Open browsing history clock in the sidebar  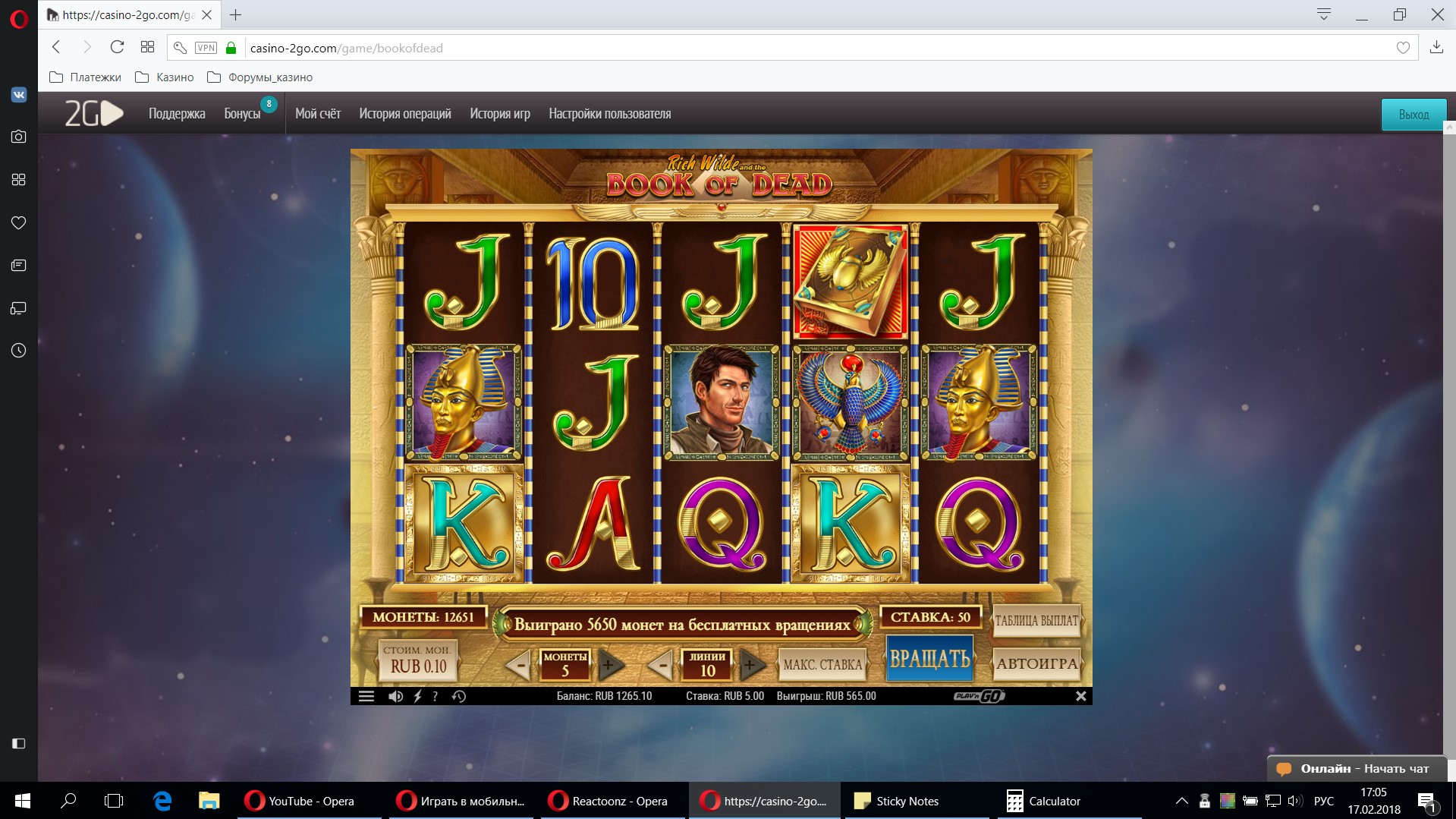pyautogui.click(x=19, y=351)
